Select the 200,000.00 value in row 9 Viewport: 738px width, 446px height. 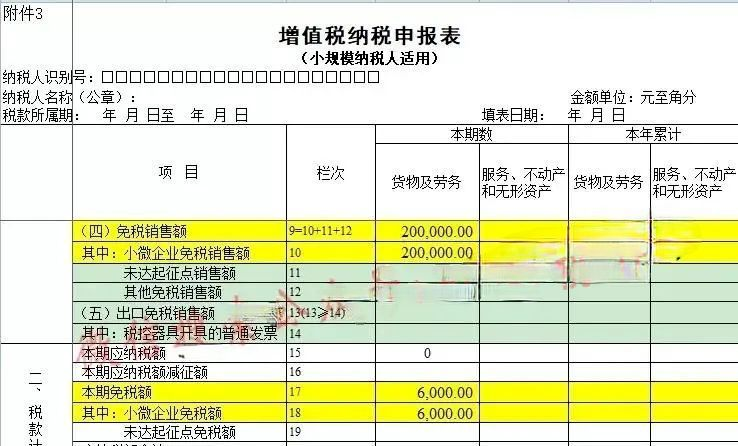tap(436, 231)
